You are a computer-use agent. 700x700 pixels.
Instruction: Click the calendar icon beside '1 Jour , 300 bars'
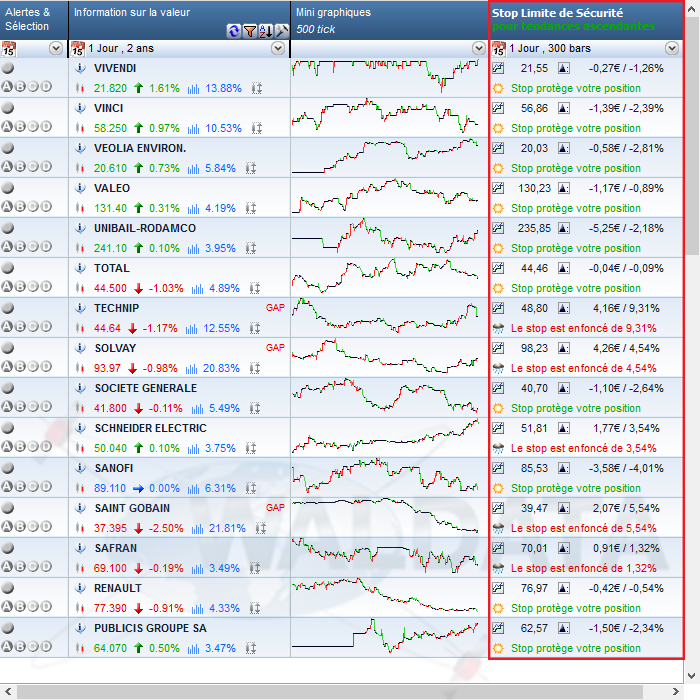click(x=499, y=49)
